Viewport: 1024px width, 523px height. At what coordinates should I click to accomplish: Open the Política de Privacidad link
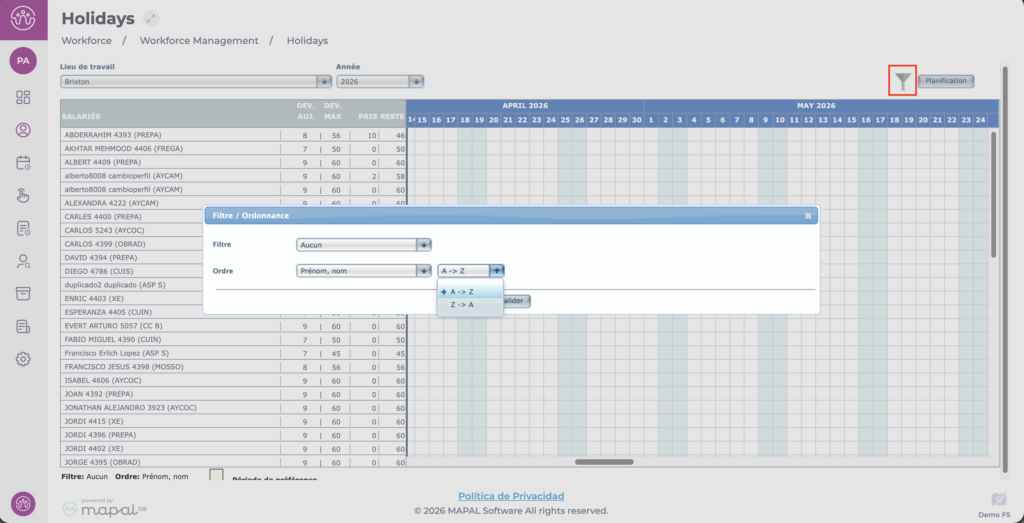pyautogui.click(x=511, y=496)
